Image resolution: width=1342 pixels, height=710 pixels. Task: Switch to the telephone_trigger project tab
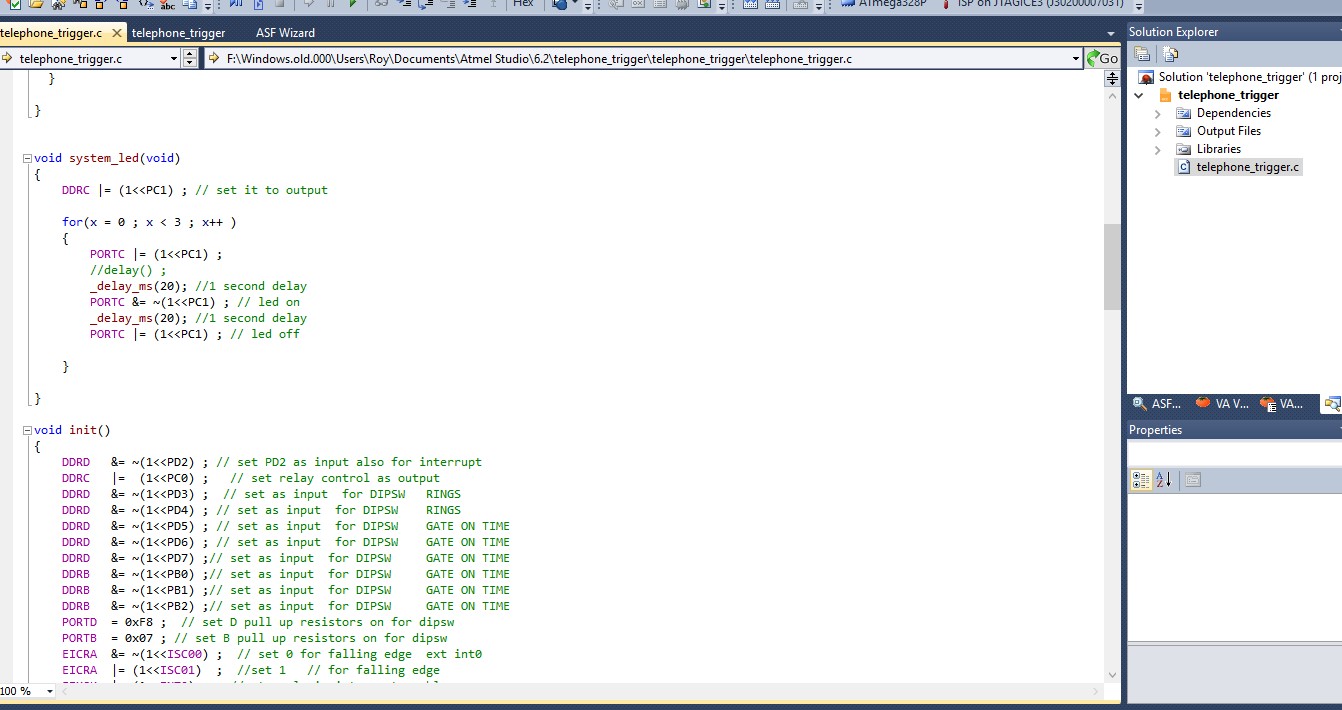point(178,33)
